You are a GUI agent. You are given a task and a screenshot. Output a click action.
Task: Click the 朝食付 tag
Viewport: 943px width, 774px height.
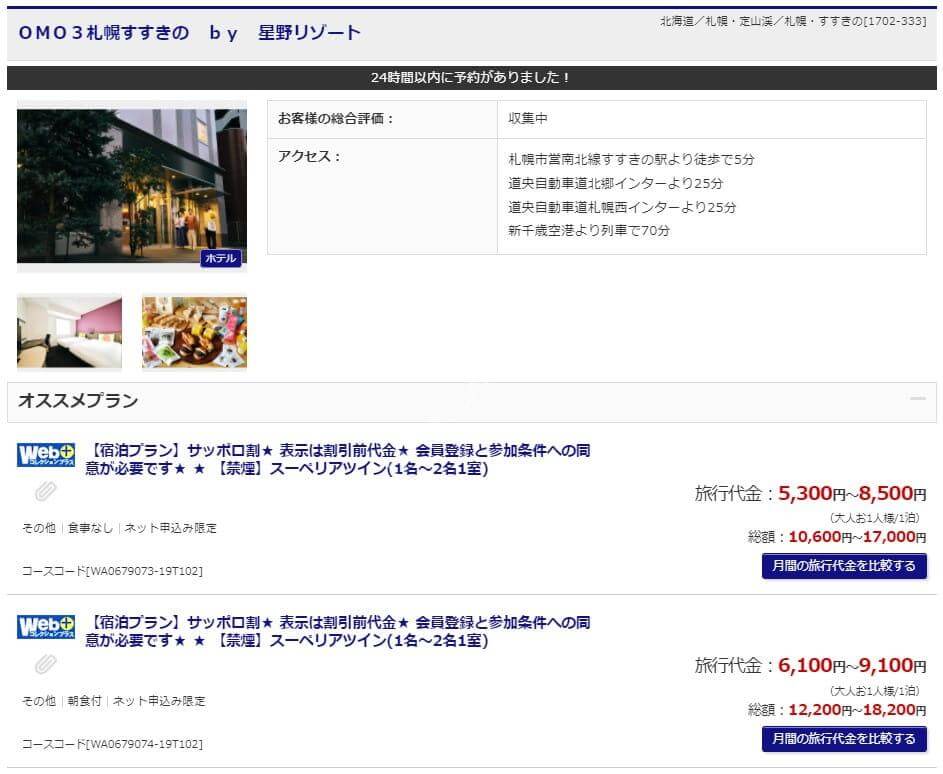[x=84, y=701]
